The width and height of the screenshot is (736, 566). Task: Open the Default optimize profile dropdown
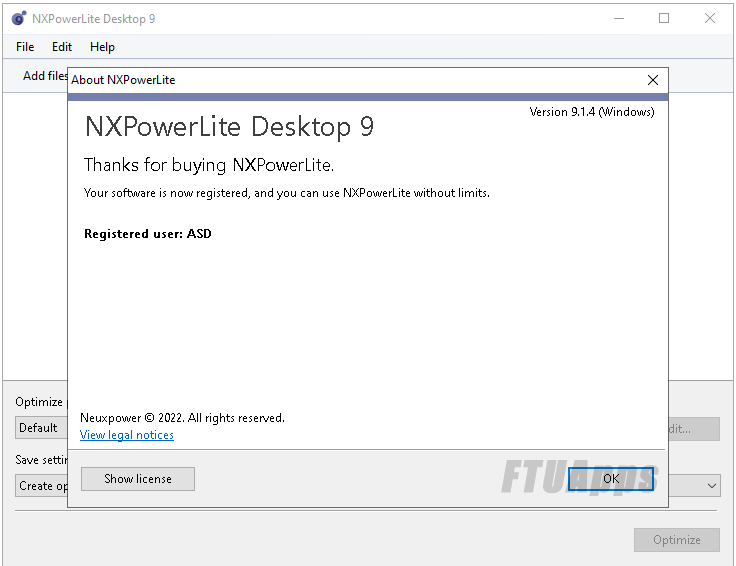pos(41,428)
